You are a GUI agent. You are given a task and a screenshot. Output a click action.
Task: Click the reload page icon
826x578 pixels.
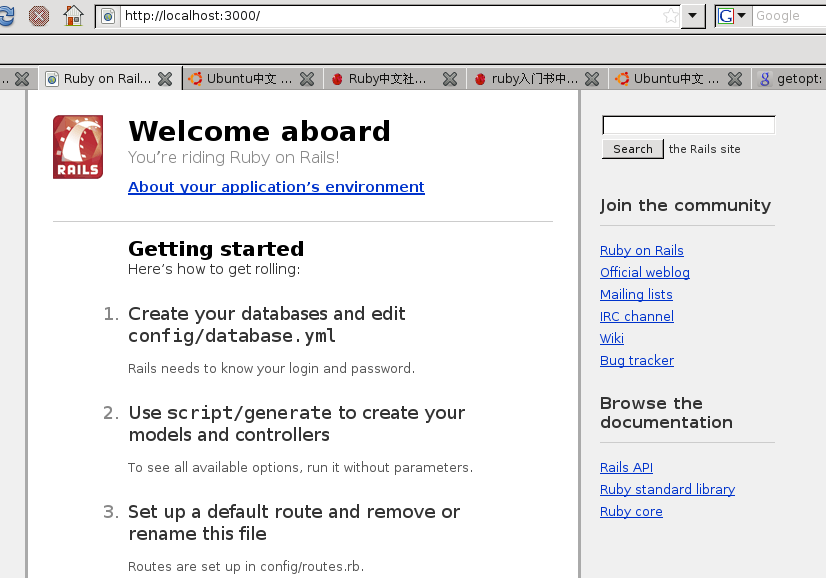point(5,16)
